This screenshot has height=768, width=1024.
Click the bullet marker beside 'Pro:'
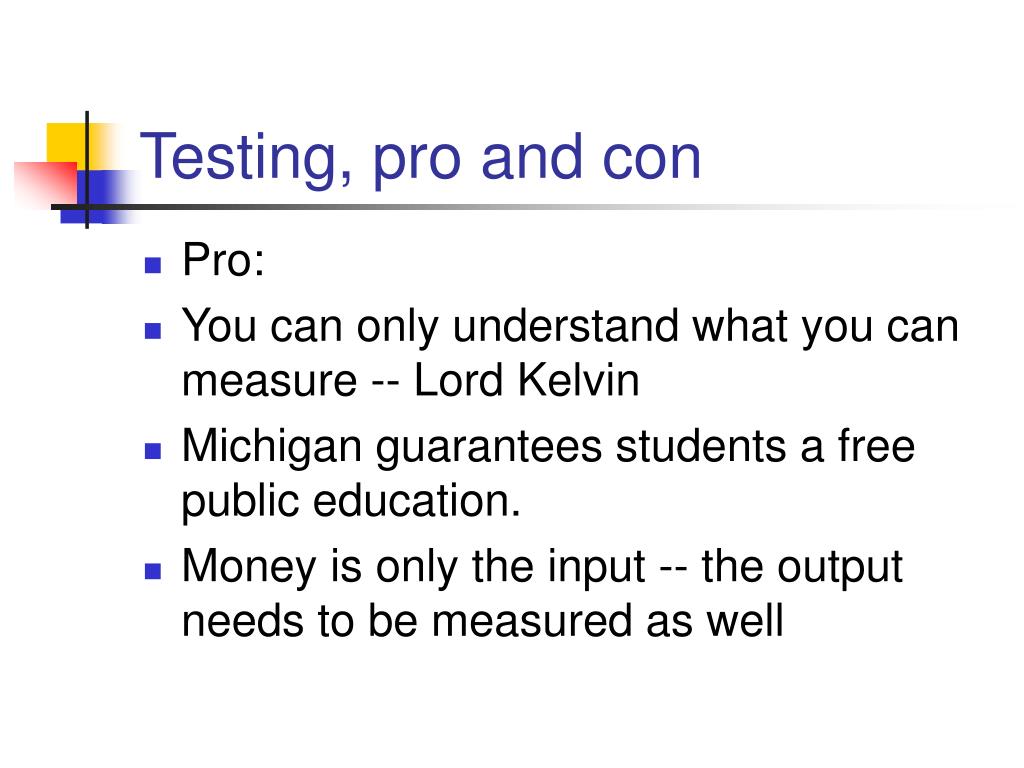(153, 264)
